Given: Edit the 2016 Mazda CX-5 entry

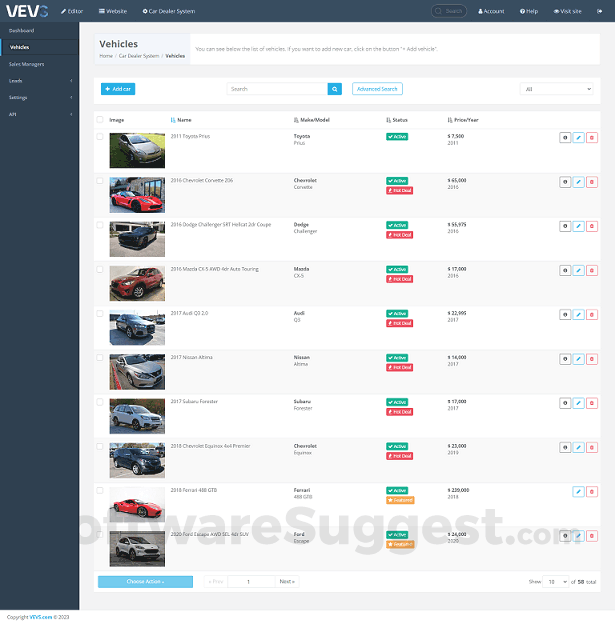Looking at the screenshot, I should (578, 271).
